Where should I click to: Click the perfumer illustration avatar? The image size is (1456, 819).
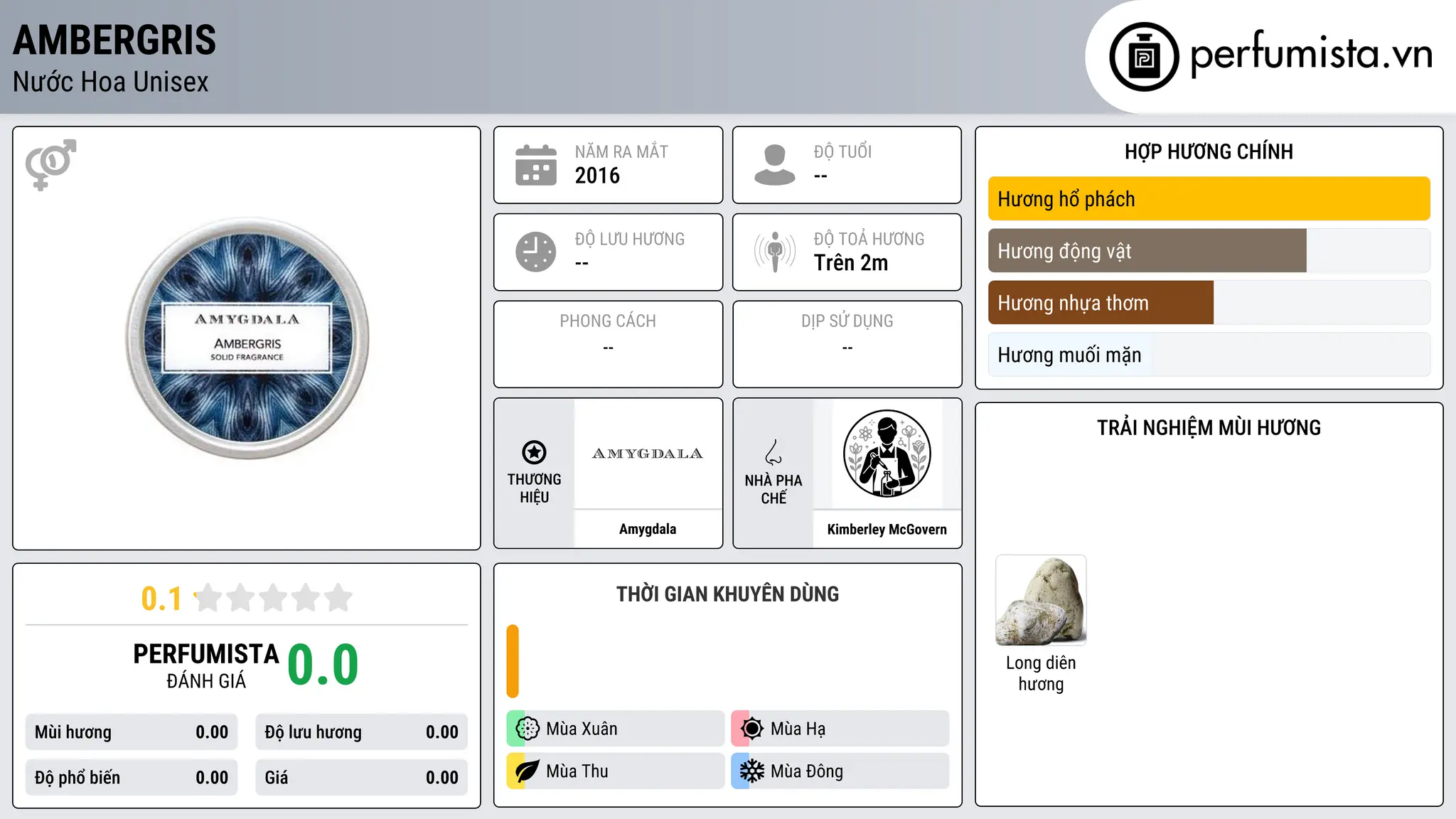[887, 454]
